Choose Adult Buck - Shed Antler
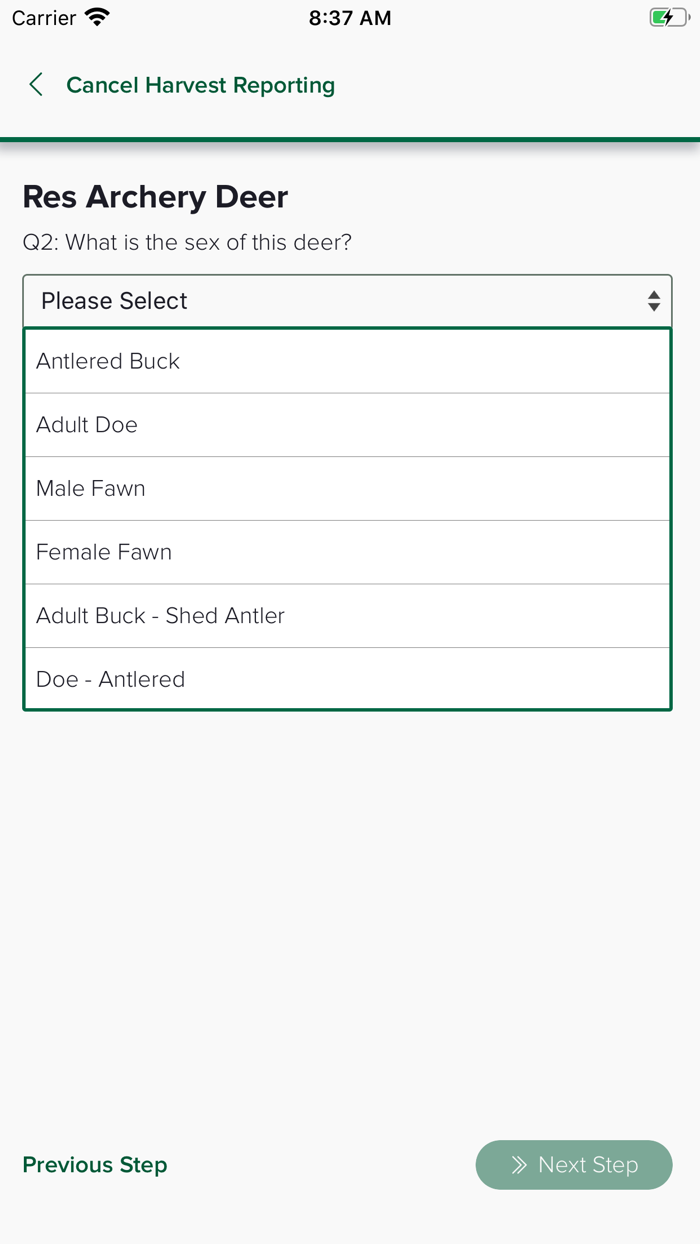Viewport: 700px width, 1244px height. [x=347, y=616]
